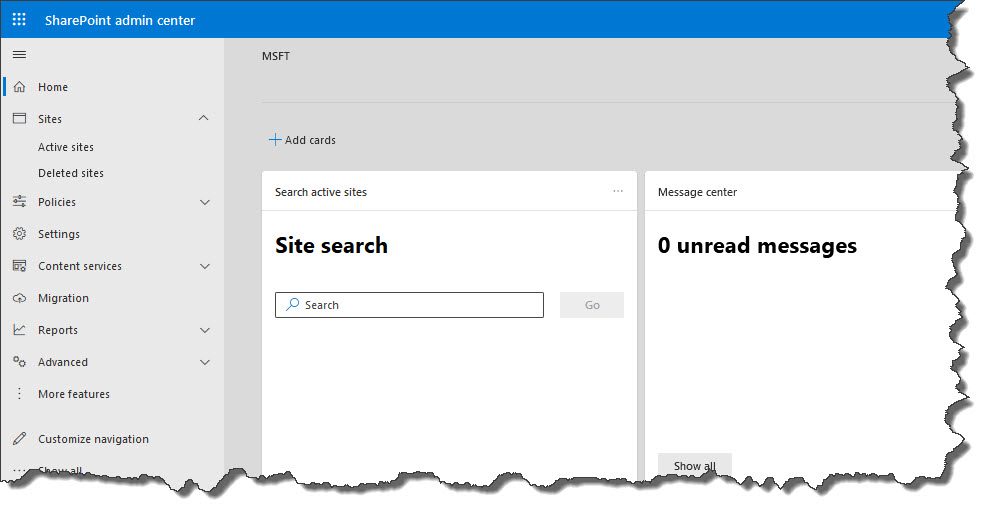Expand the Content services chevron
Screen dimensions: 992x513
click(205, 266)
